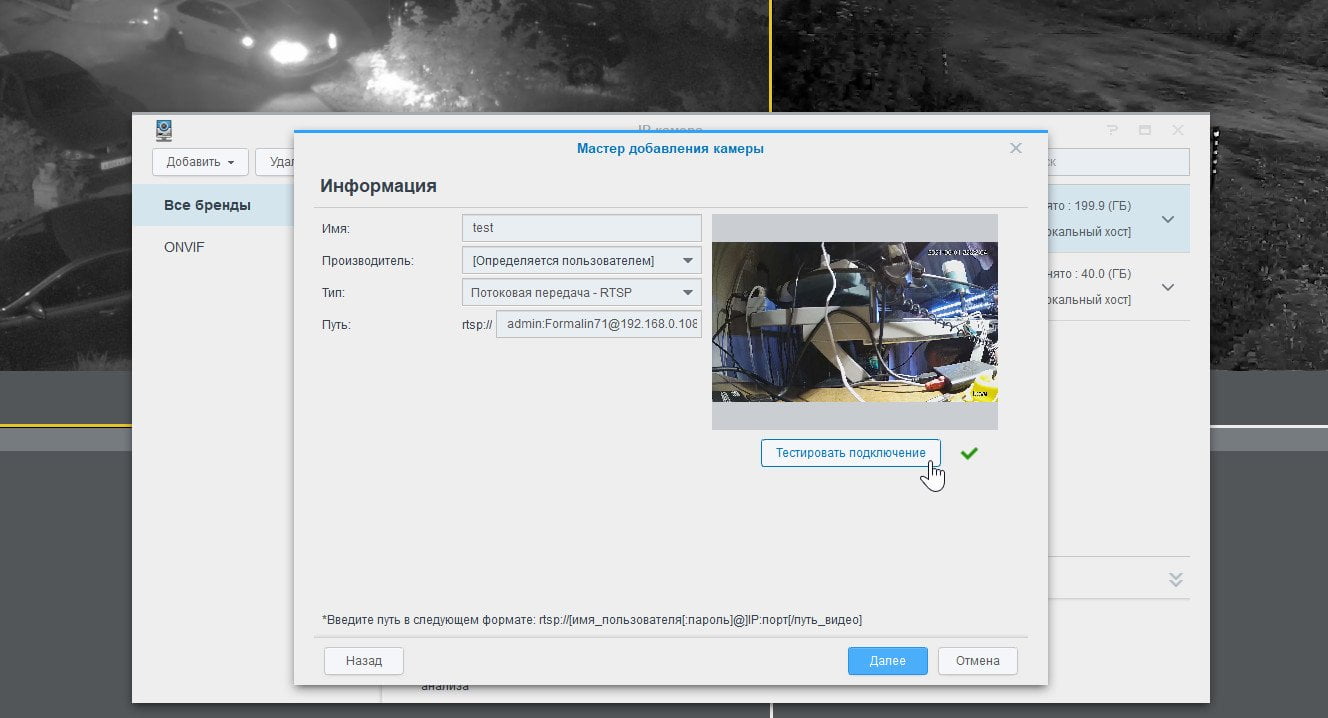Maximize the IP camera window
1328x718 pixels.
pyautogui.click(x=1145, y=131)
